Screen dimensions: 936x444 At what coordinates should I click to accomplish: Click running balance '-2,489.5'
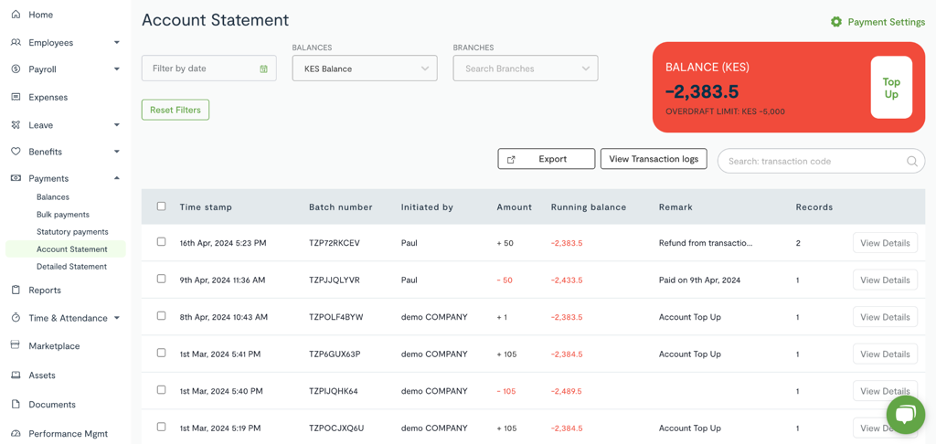566,391
